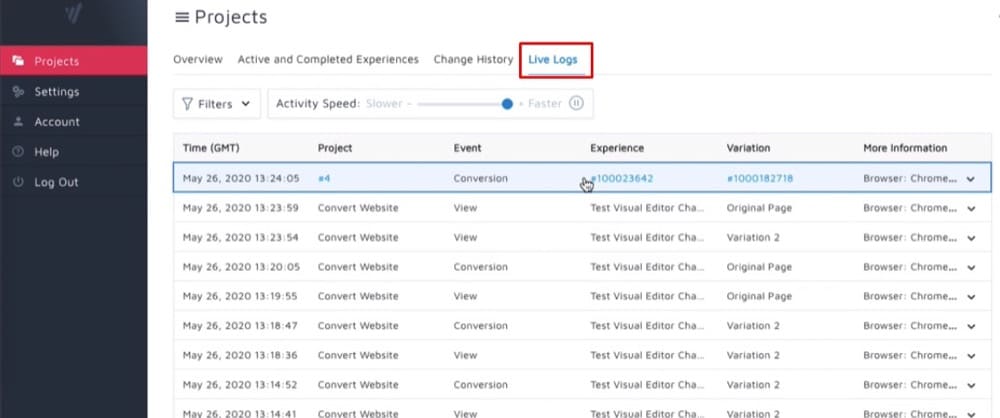Open the Change History tab
Image resolution: width=1000 pixels, height=418 pixels.
point(473,59)
